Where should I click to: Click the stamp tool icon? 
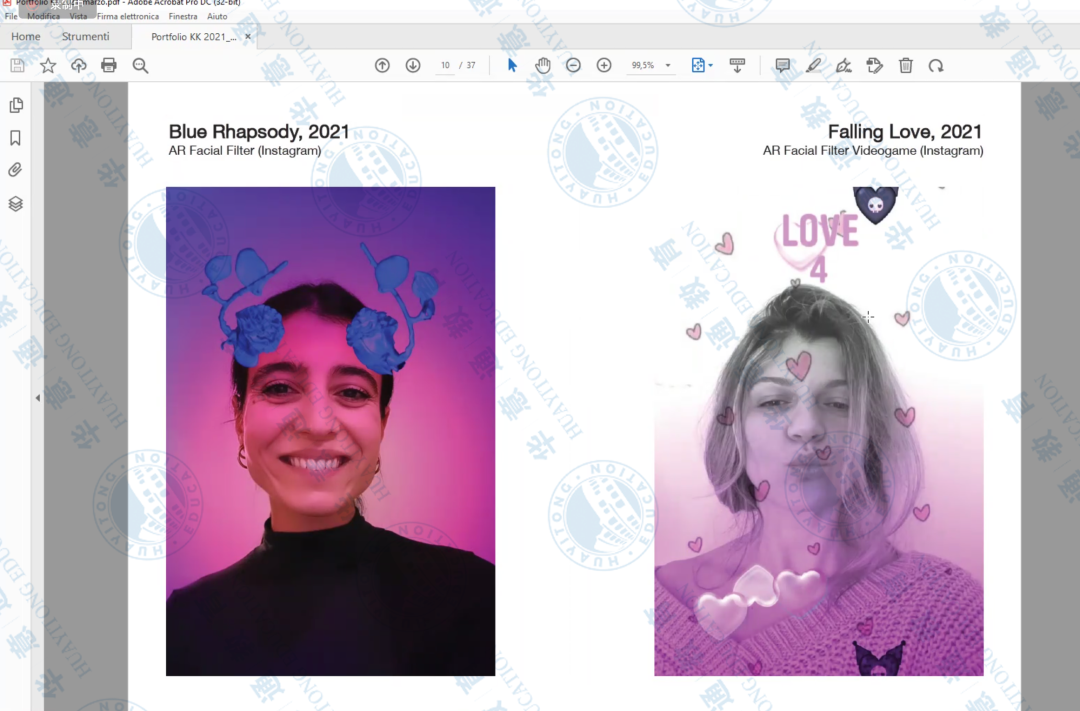875,65
